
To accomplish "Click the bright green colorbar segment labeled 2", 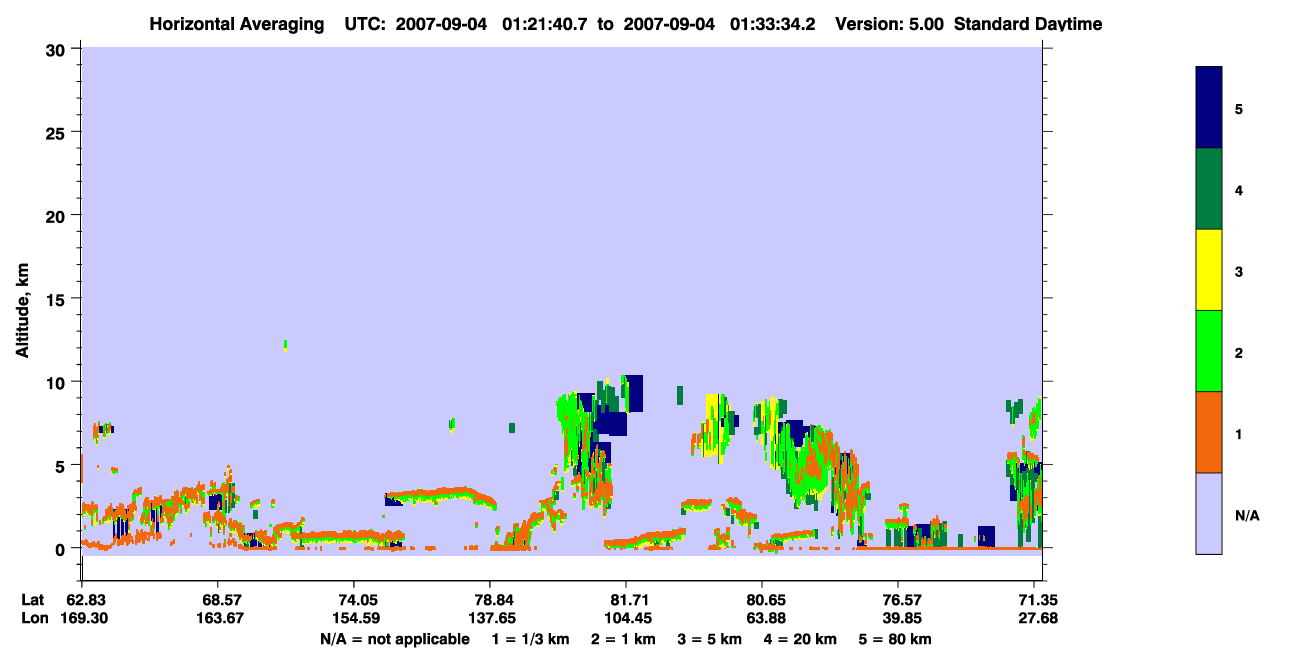I will pos(1208,351).
